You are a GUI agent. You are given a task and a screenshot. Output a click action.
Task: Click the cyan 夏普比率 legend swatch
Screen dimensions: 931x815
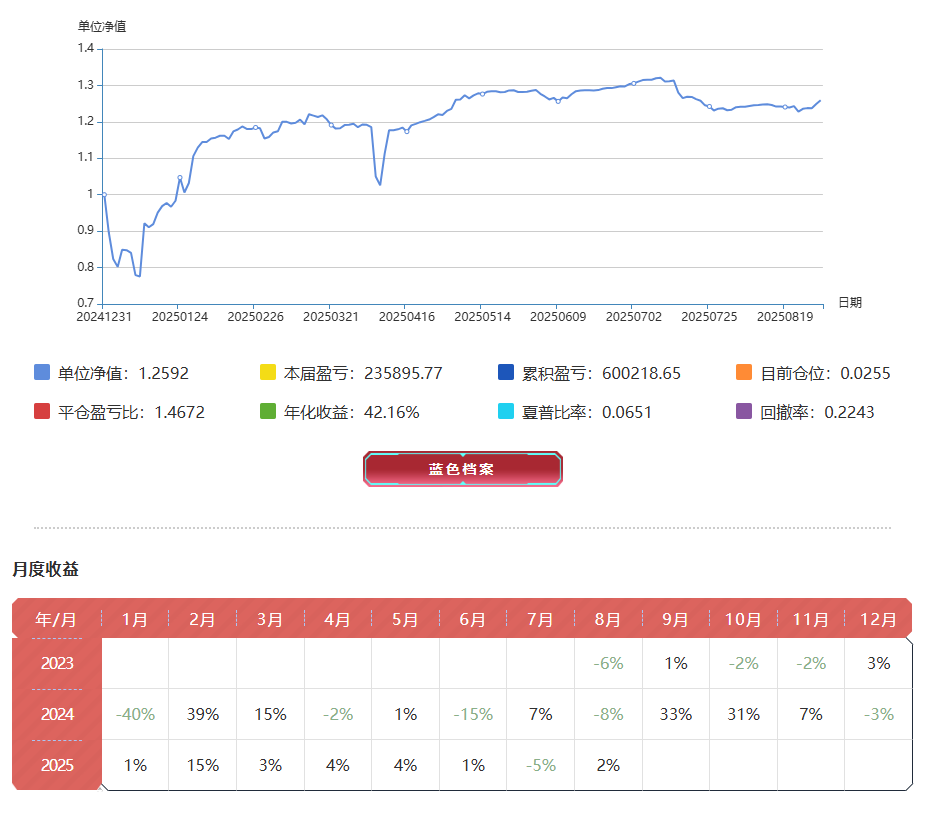tap(506, 411)
